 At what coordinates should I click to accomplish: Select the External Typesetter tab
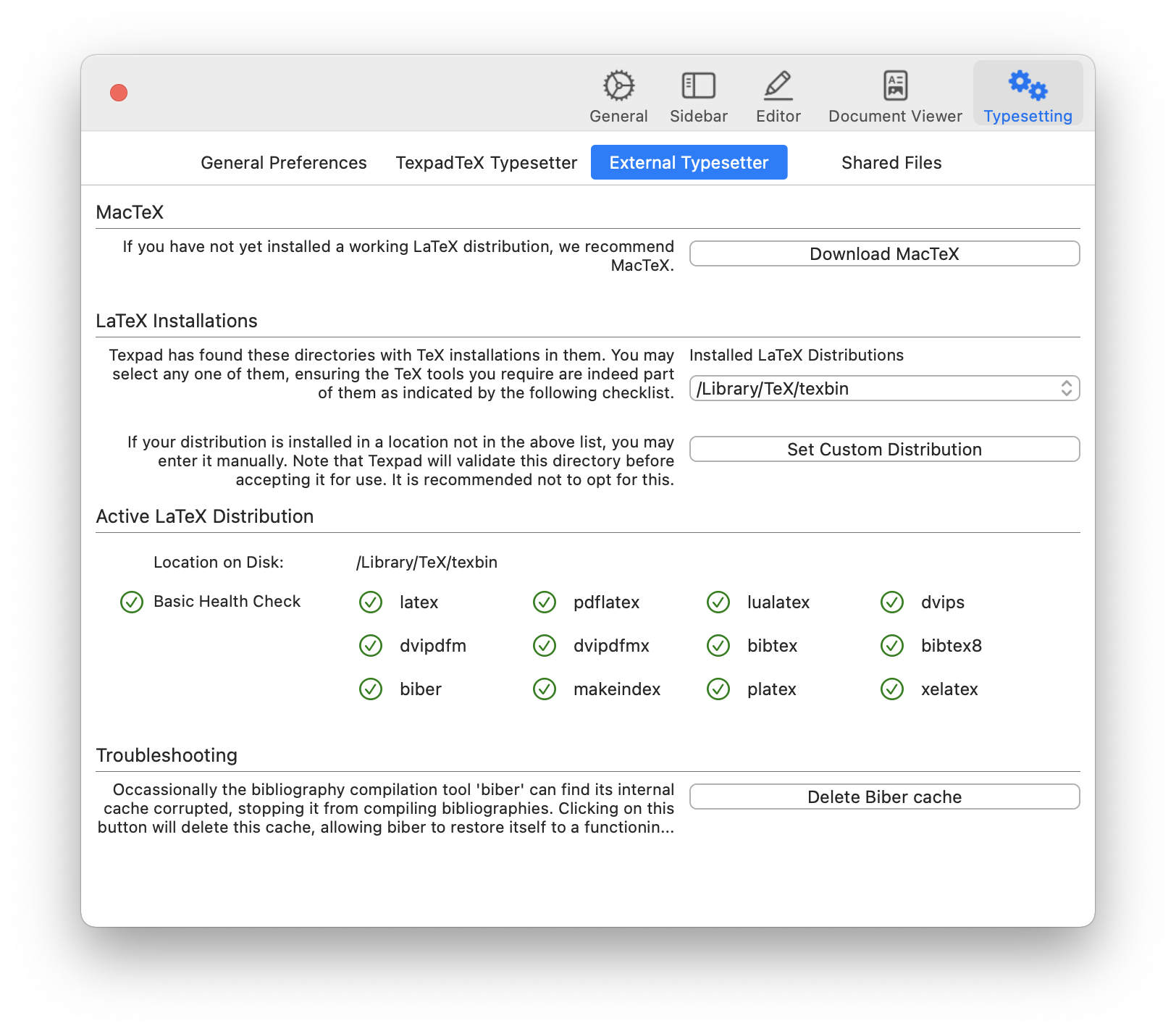[689, 162]
